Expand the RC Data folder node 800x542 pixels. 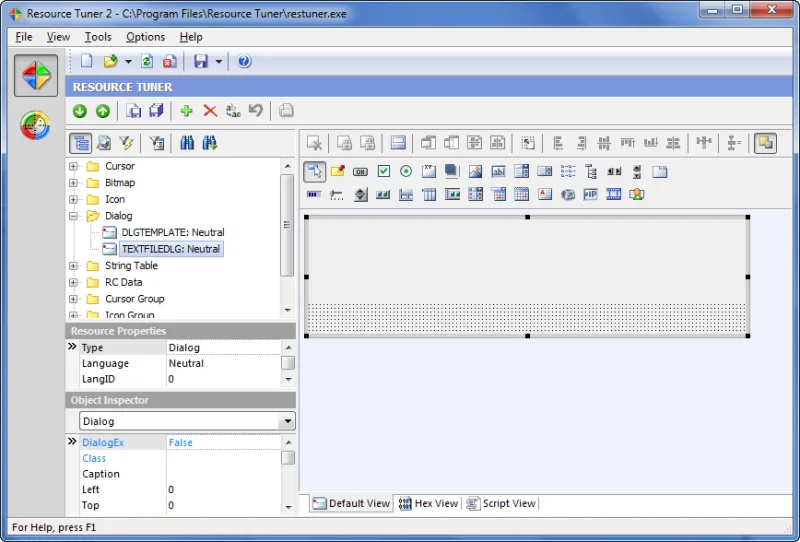point(73,282)
